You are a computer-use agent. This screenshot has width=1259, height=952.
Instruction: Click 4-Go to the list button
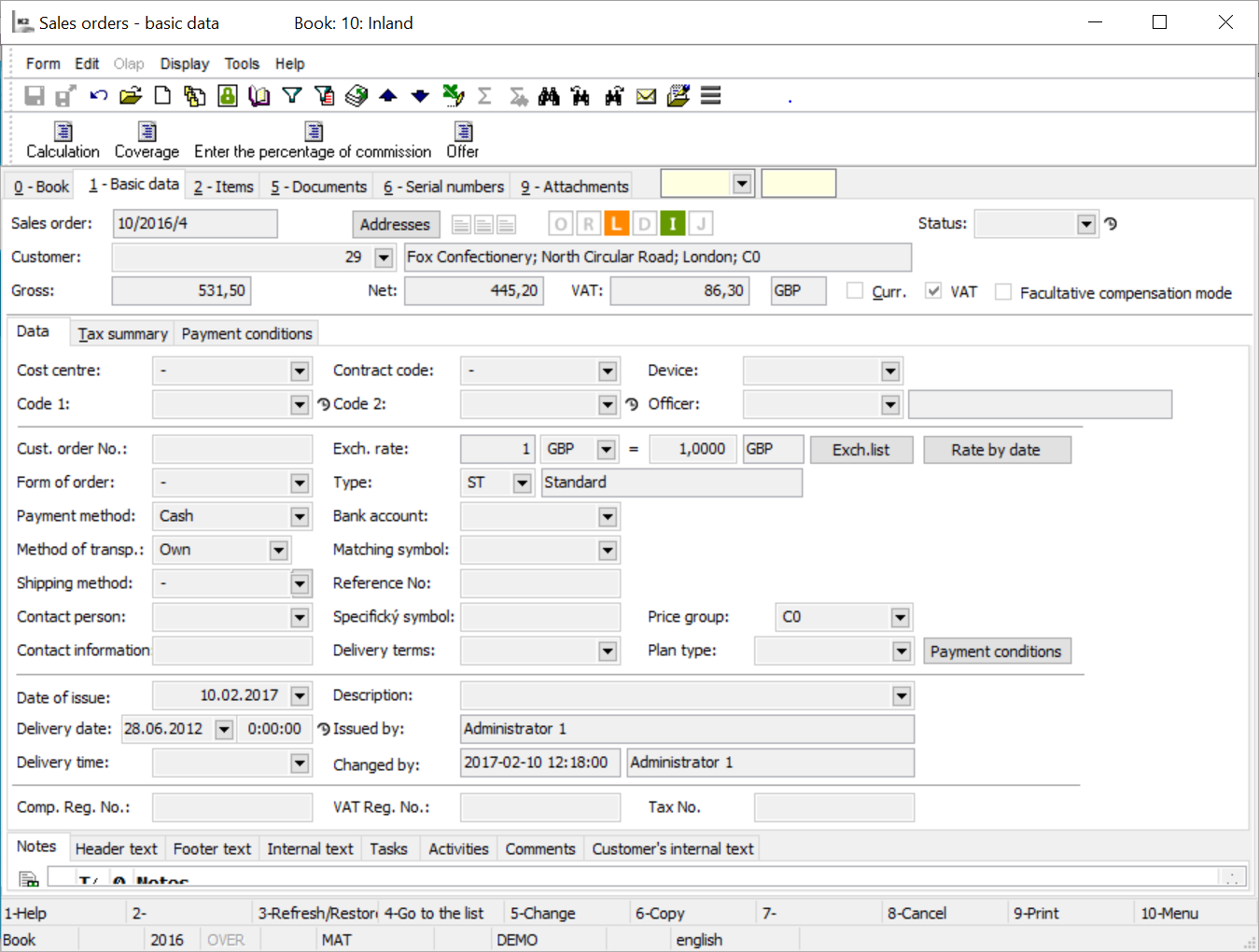tap(441, 913)
